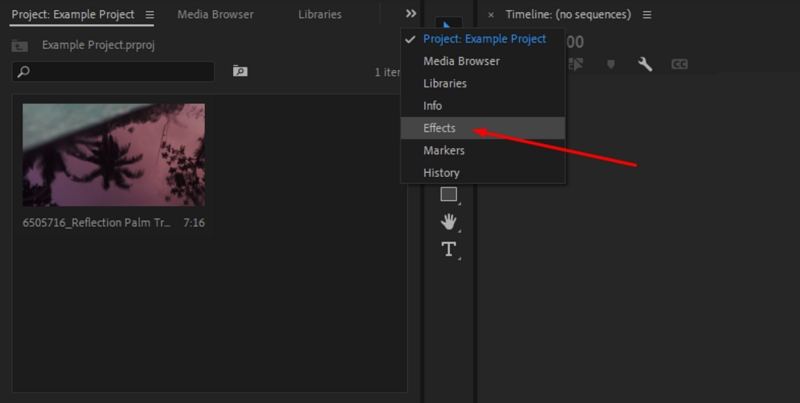The height and width of the screenshot is (403, 800).
Task: Toggle linked selection in the Timeline
Action: click(x=576, y=64)
